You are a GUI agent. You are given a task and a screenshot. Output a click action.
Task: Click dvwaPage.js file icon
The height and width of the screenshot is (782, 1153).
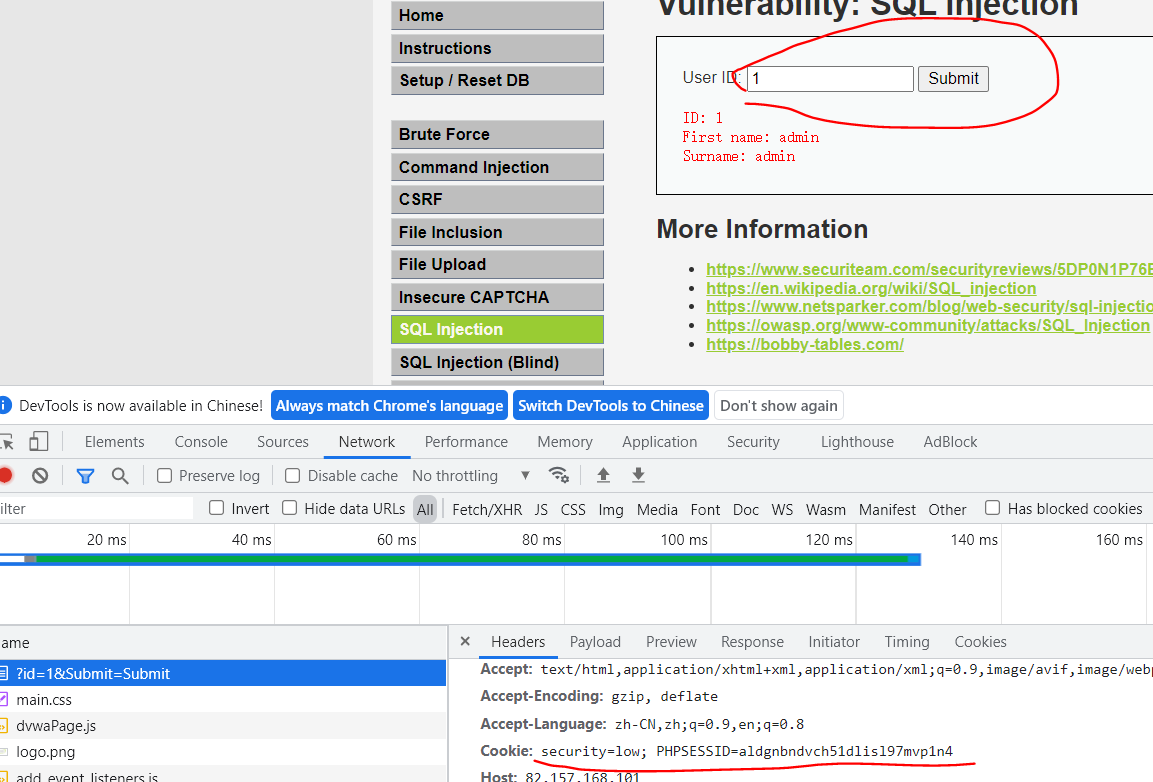tap(4, 725)
